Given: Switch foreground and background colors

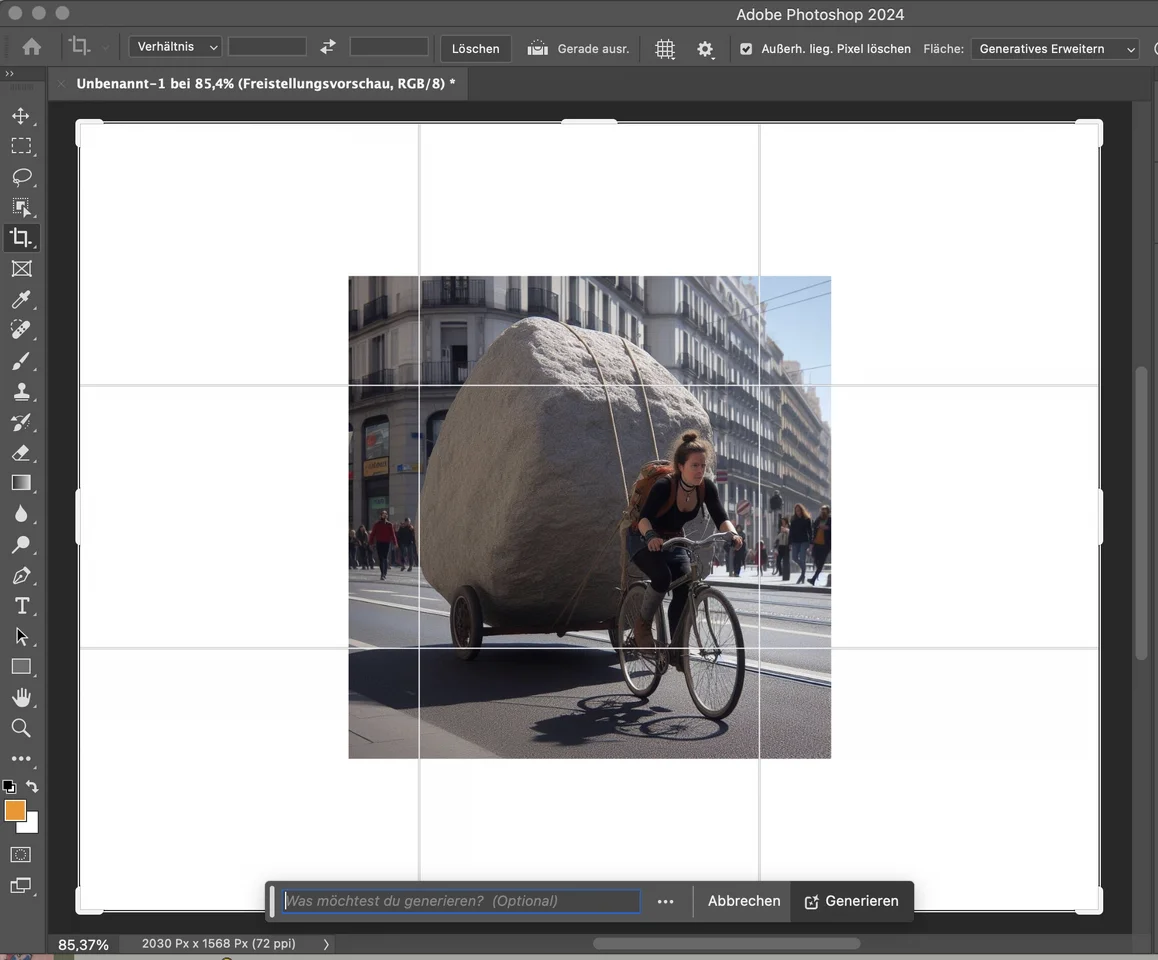Looking at the screenshot, I should click(x=32, y=787).
